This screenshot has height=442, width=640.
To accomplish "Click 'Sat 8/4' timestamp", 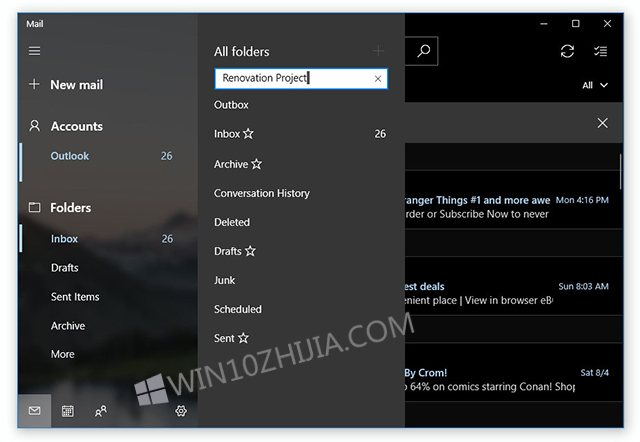I will (594, 373).
